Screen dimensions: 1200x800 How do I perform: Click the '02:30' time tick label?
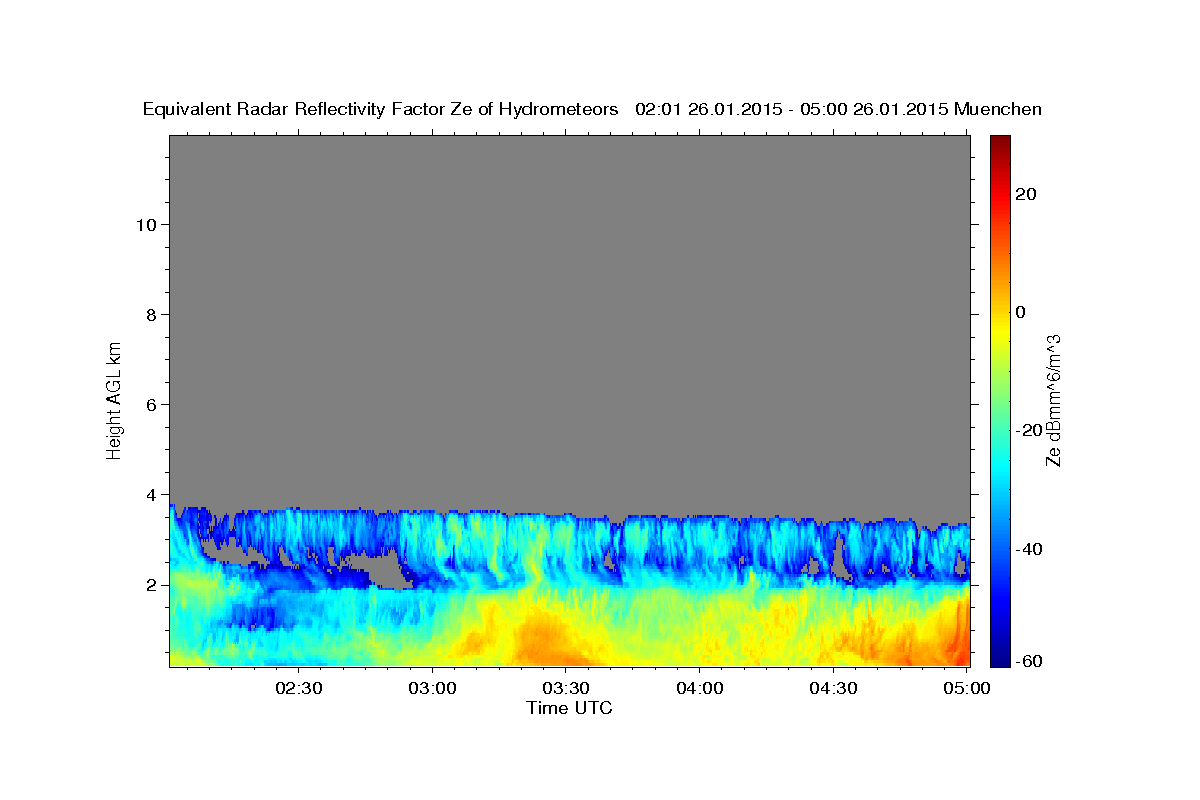click(x=300, y=688)
